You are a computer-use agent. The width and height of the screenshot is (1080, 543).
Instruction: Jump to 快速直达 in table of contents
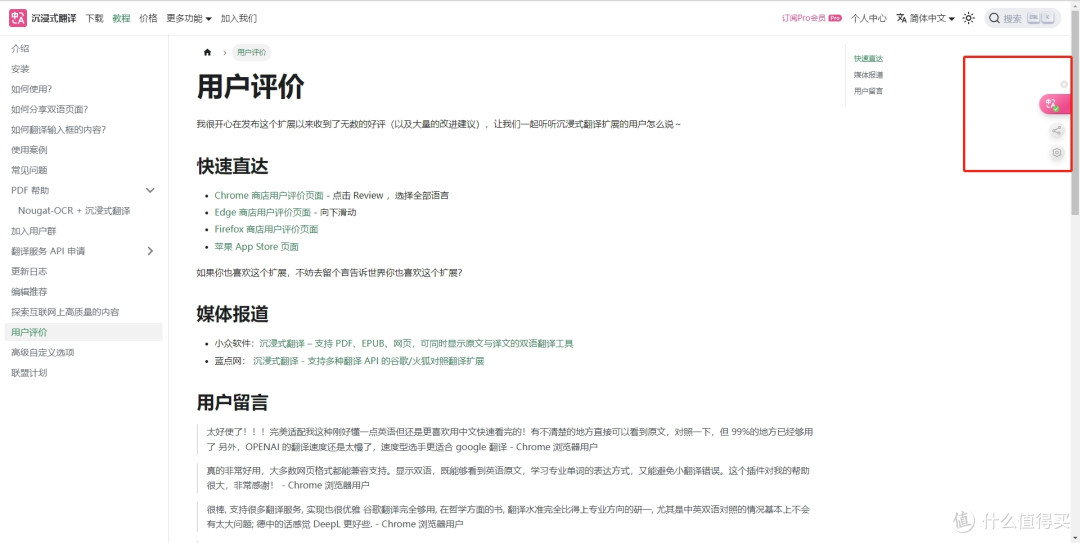[869, 59]
